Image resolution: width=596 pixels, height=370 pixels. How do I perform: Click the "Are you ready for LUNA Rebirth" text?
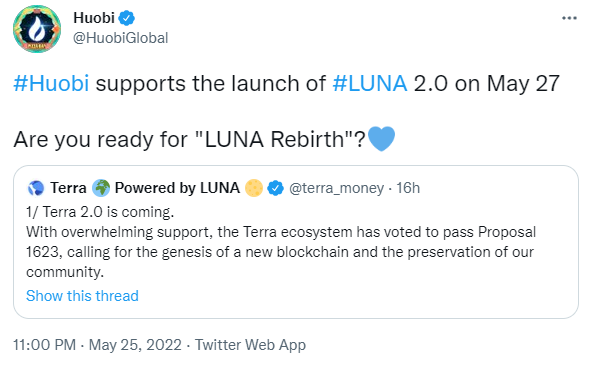pos(189,139)
